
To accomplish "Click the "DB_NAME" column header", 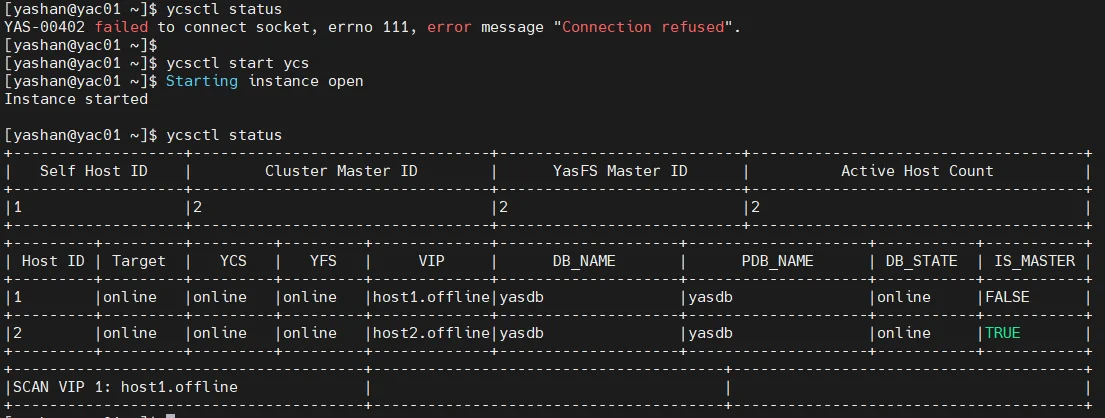I will (x=584, y=262).
